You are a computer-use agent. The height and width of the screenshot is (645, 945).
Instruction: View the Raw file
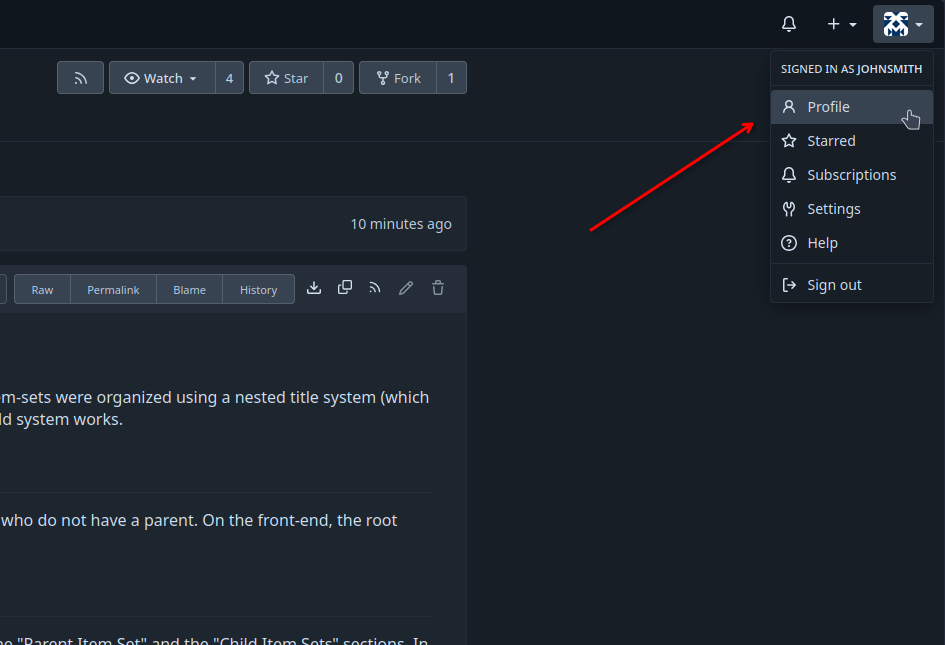tap(42, 289)
